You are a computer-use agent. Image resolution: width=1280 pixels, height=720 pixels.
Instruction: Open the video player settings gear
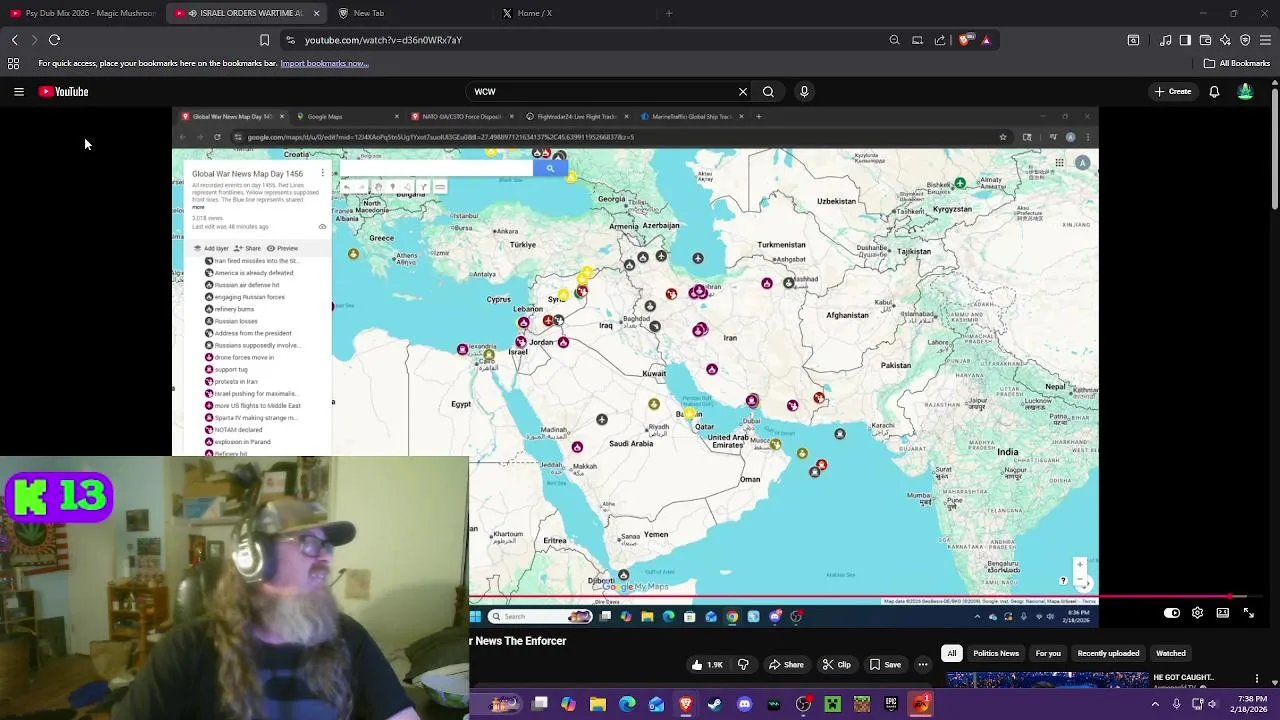pos(1197,613)
